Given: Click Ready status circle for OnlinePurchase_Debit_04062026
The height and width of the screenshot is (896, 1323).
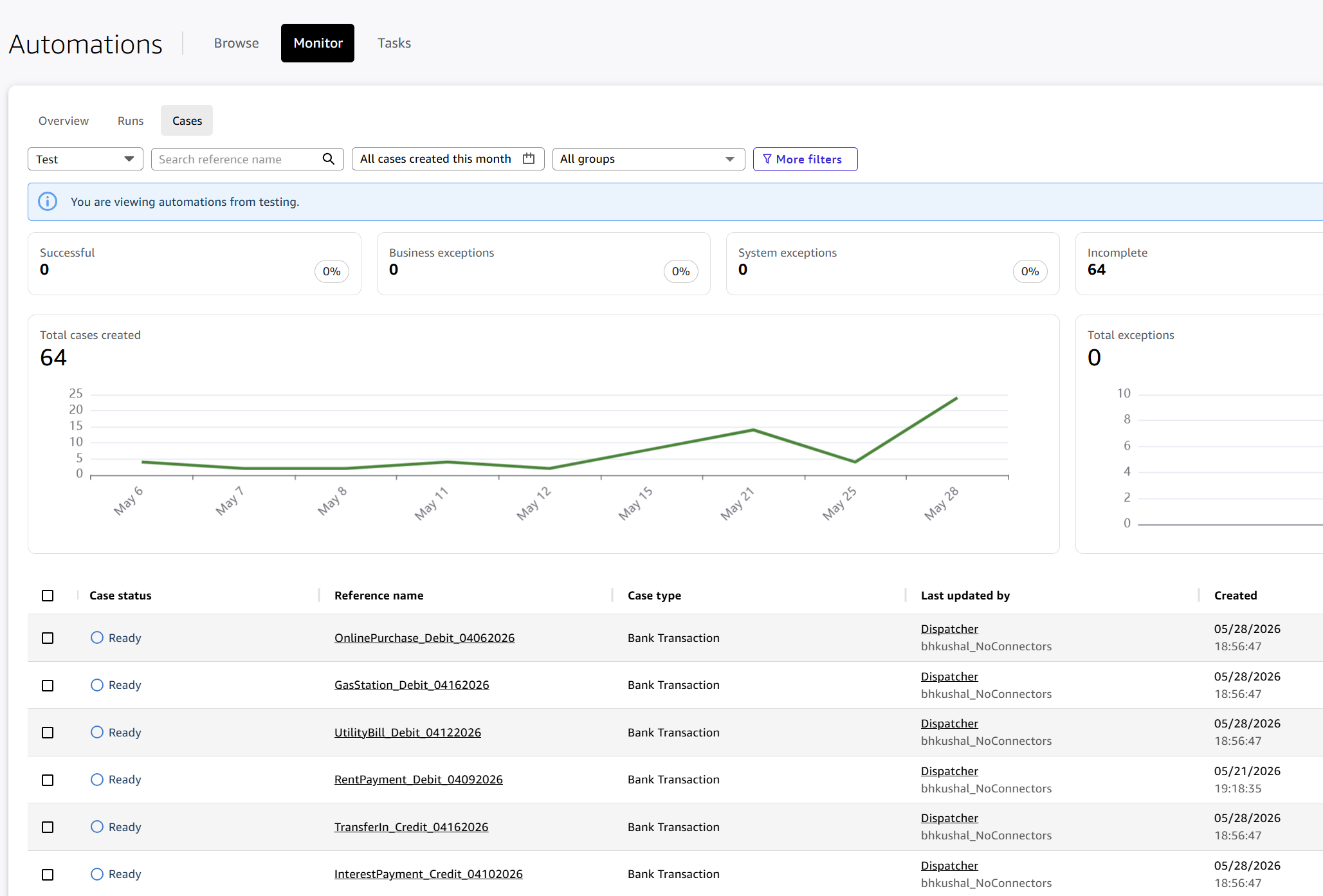Looking at the screenshot, I should coord(97,637).
